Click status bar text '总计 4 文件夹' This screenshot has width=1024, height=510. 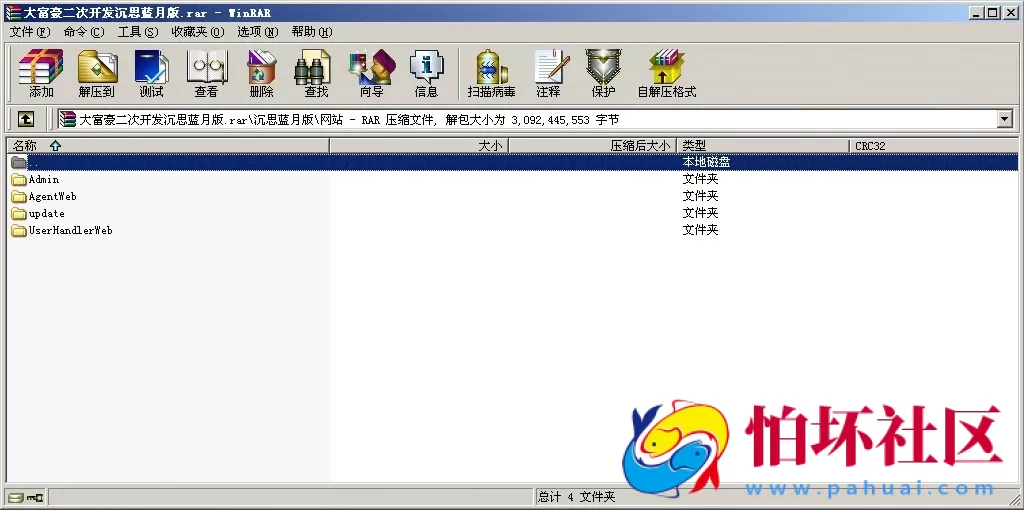click(577, 498)
